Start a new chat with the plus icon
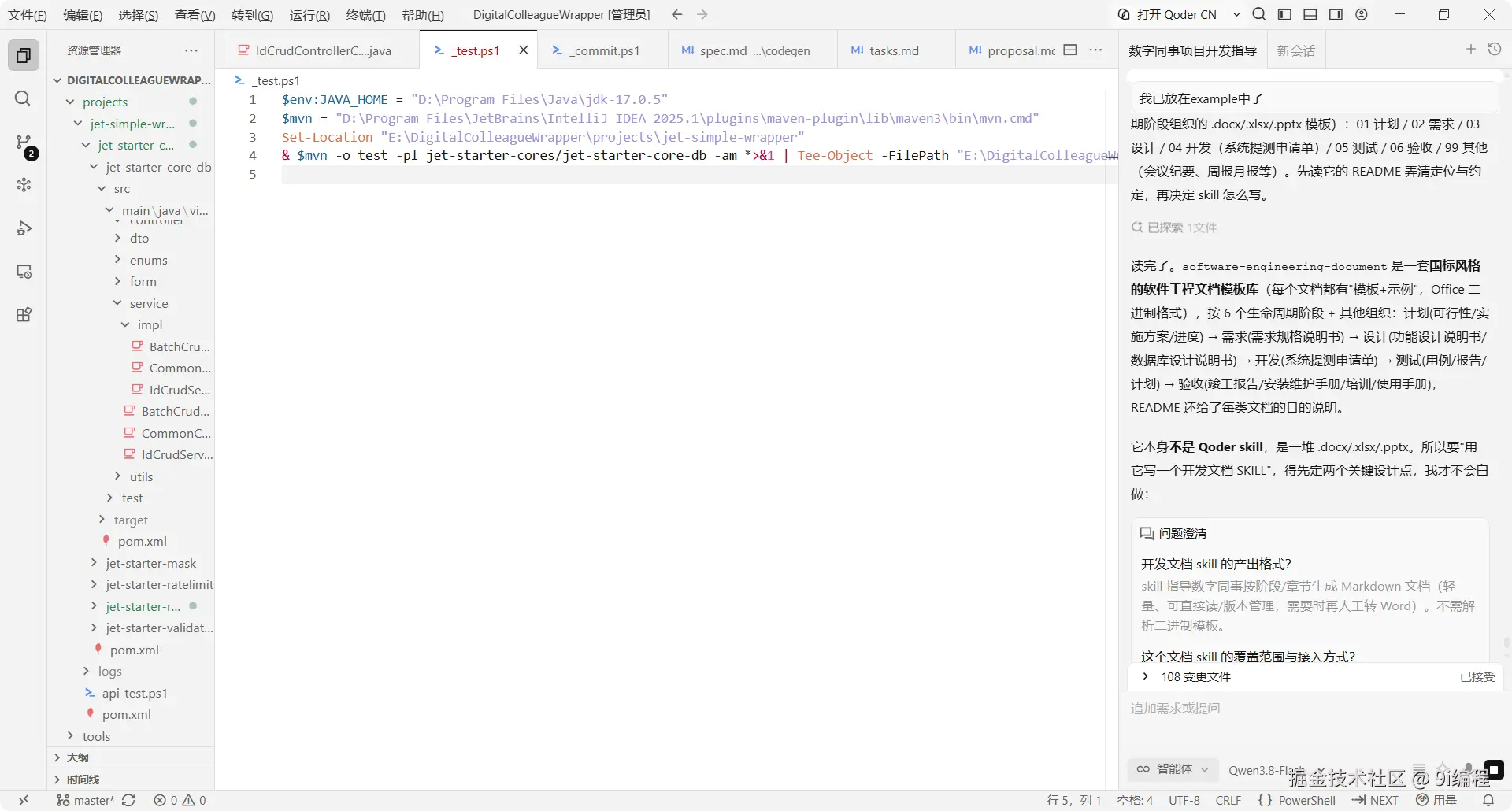The width and height of the screenshot is (1512, 811). click(x=1470, y=50)
